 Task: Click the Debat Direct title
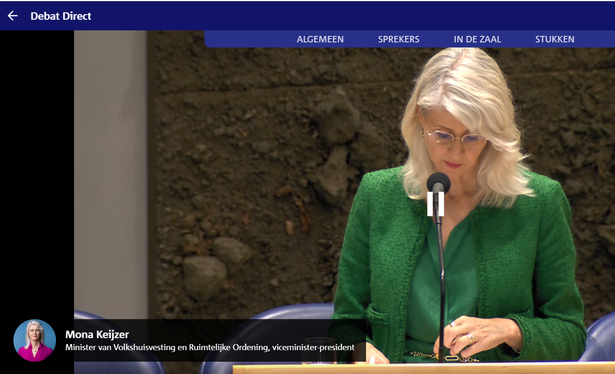[x=61, y=16]
